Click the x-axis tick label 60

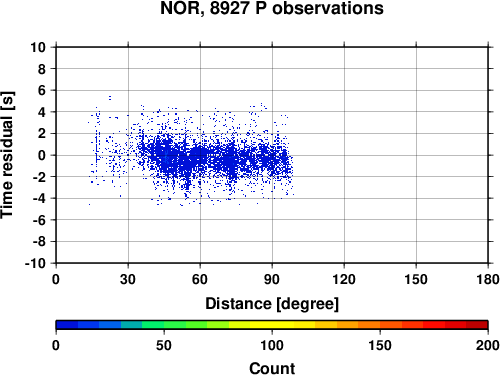coord(200,279)
